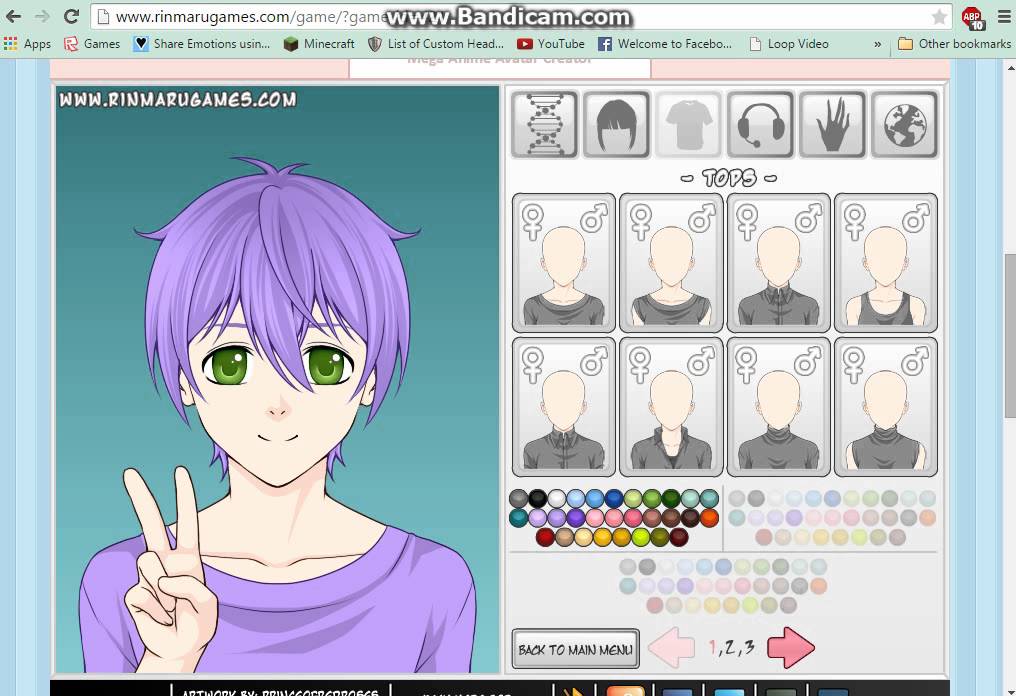Choose the long-sleeve turtleneck top
Image resolution: width=1016 pixels, height=696 pixels.
pyautogui.click(x=778, y=406)
